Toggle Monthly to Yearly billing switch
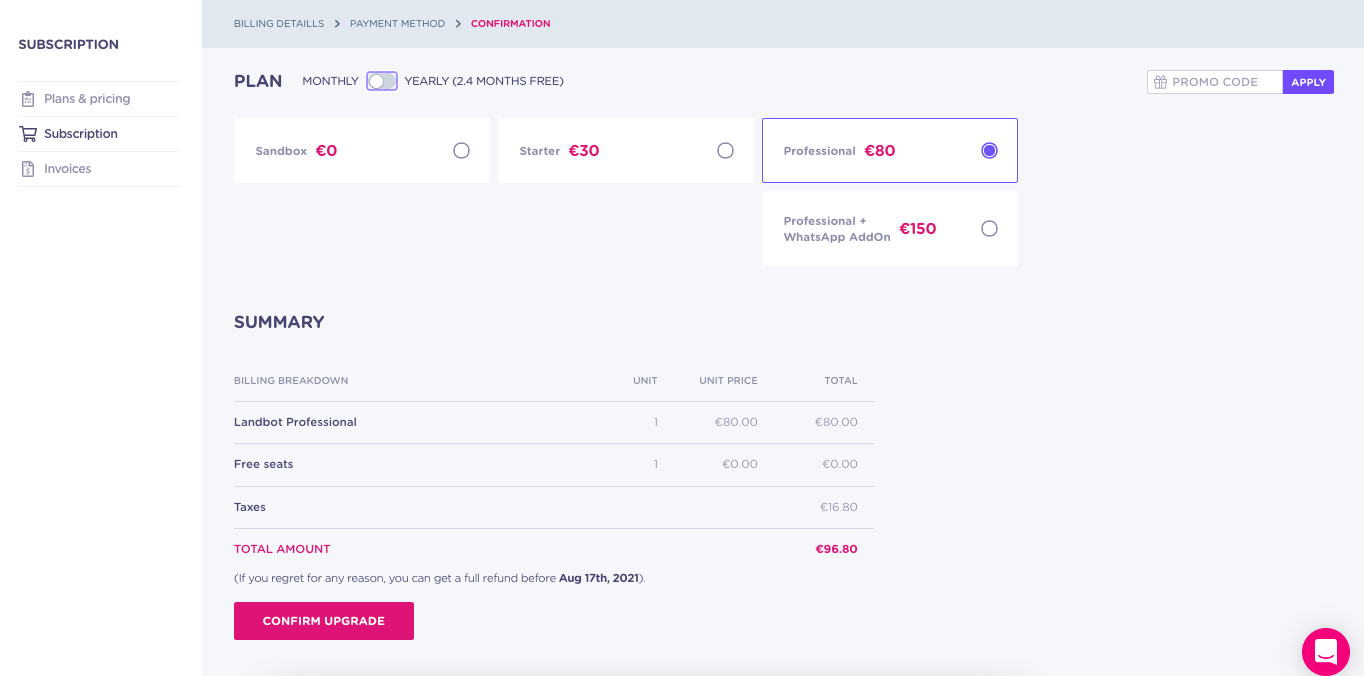Image resolution: width=1364 pixels, height=676 pixels. 382,81
